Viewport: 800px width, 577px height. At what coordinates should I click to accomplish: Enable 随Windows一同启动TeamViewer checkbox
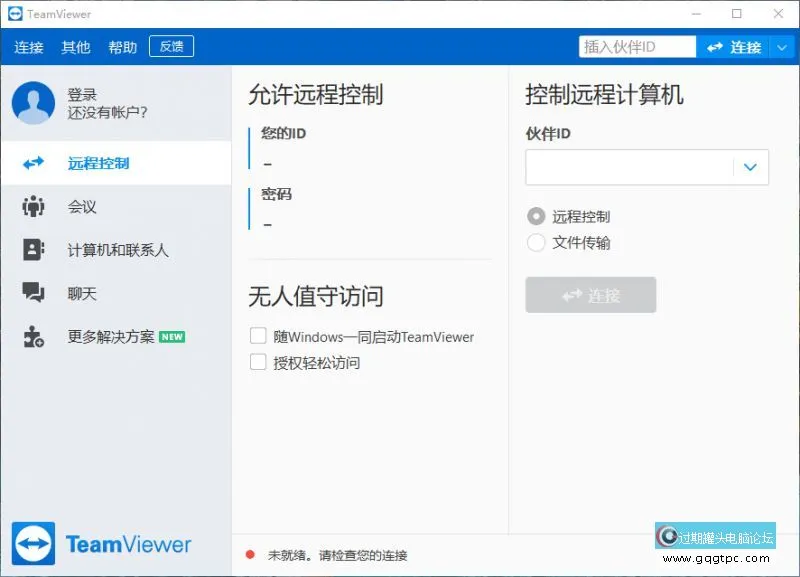(258, 336)
